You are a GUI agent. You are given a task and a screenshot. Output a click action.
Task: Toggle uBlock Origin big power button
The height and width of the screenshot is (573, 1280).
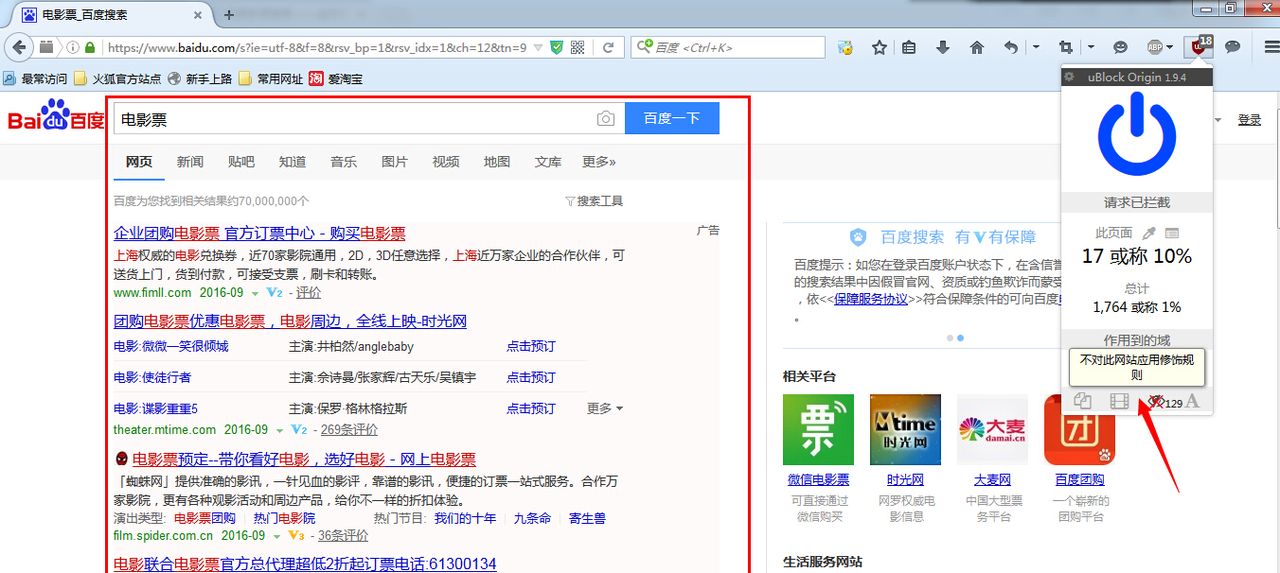[1138, 133]
